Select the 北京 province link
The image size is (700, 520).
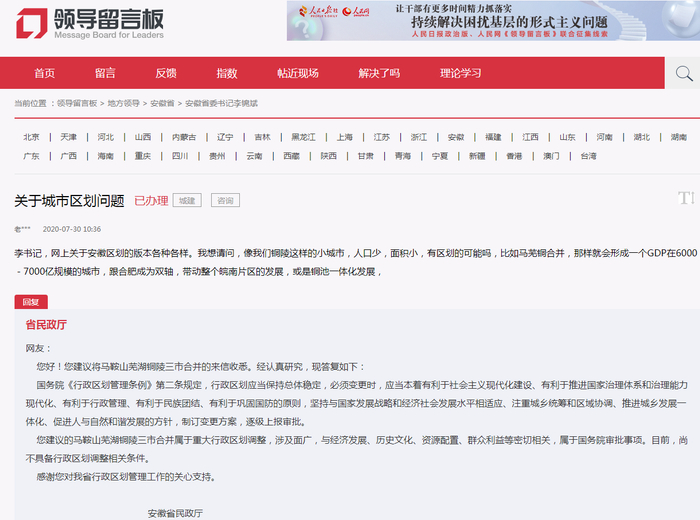point(31,137)
